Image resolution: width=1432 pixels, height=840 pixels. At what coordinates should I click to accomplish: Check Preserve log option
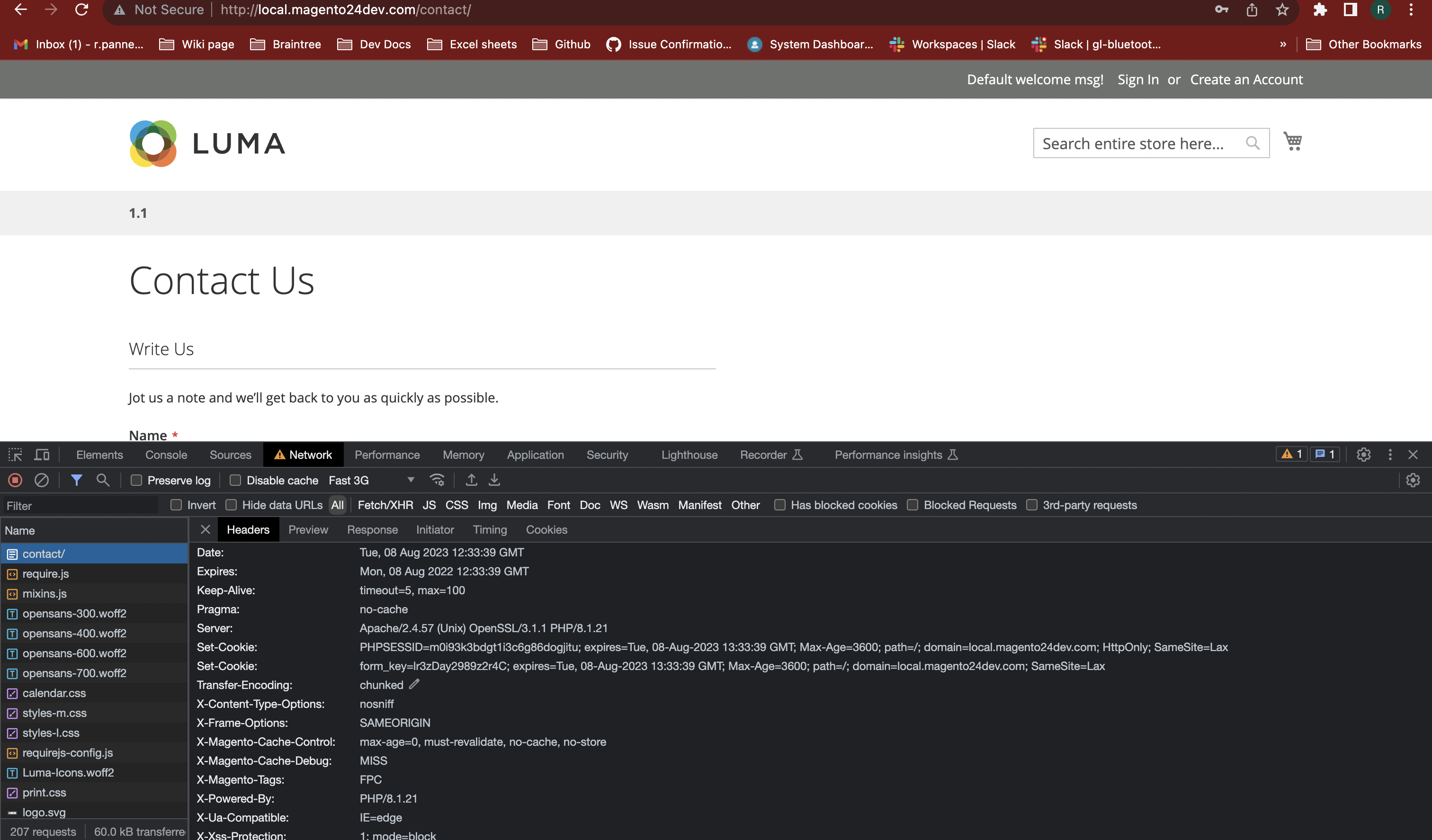coord(136,480)
